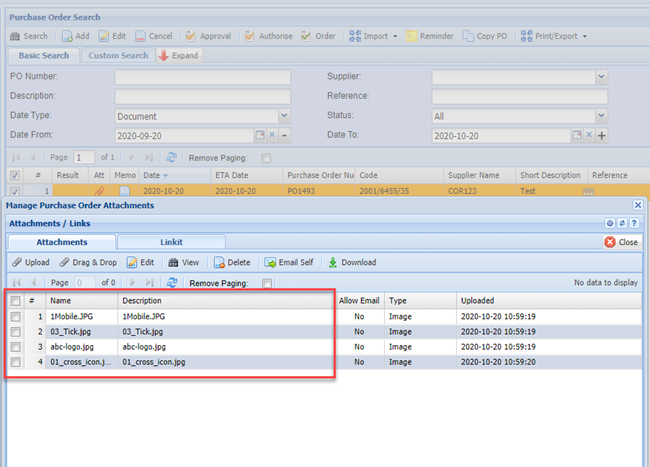Select checkbox for abc-logo.jpg row
The image size is (650, 467).
tap(15, 347)
